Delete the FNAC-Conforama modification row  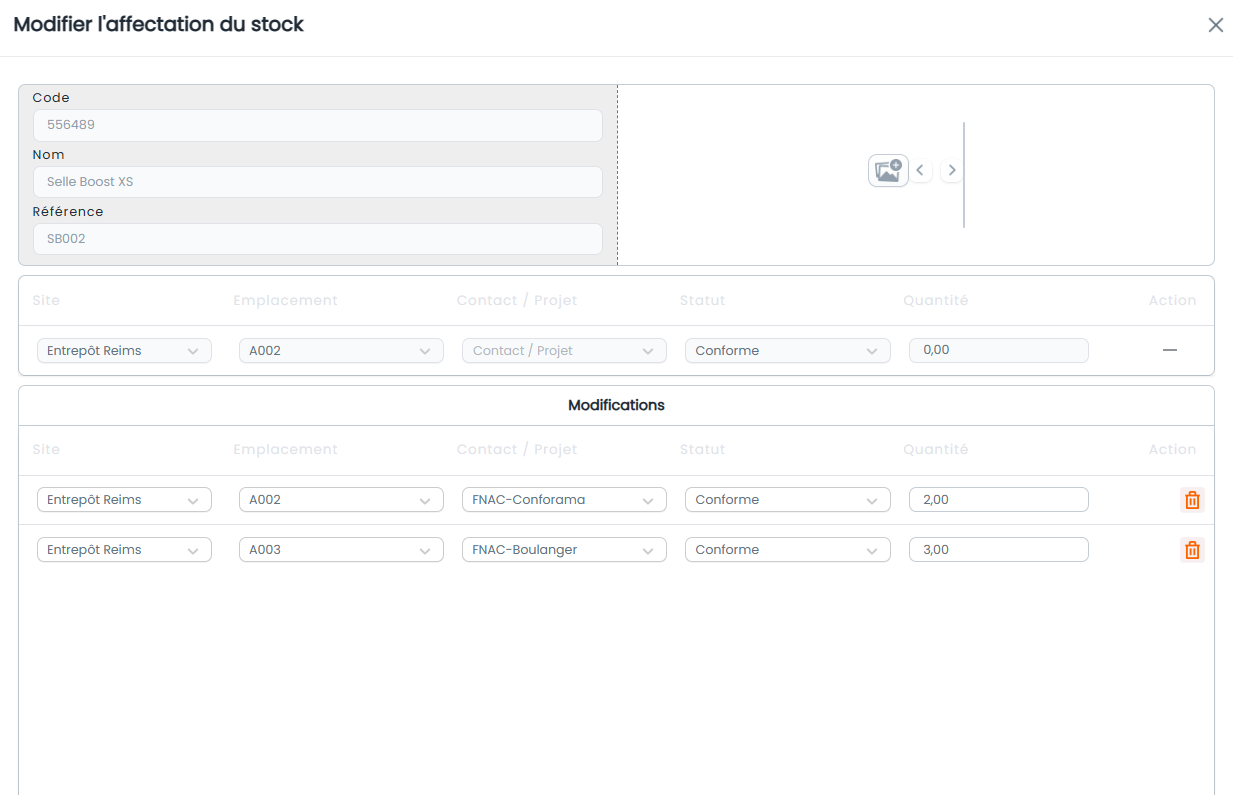pyautogui.click(x=1192, y=500)
